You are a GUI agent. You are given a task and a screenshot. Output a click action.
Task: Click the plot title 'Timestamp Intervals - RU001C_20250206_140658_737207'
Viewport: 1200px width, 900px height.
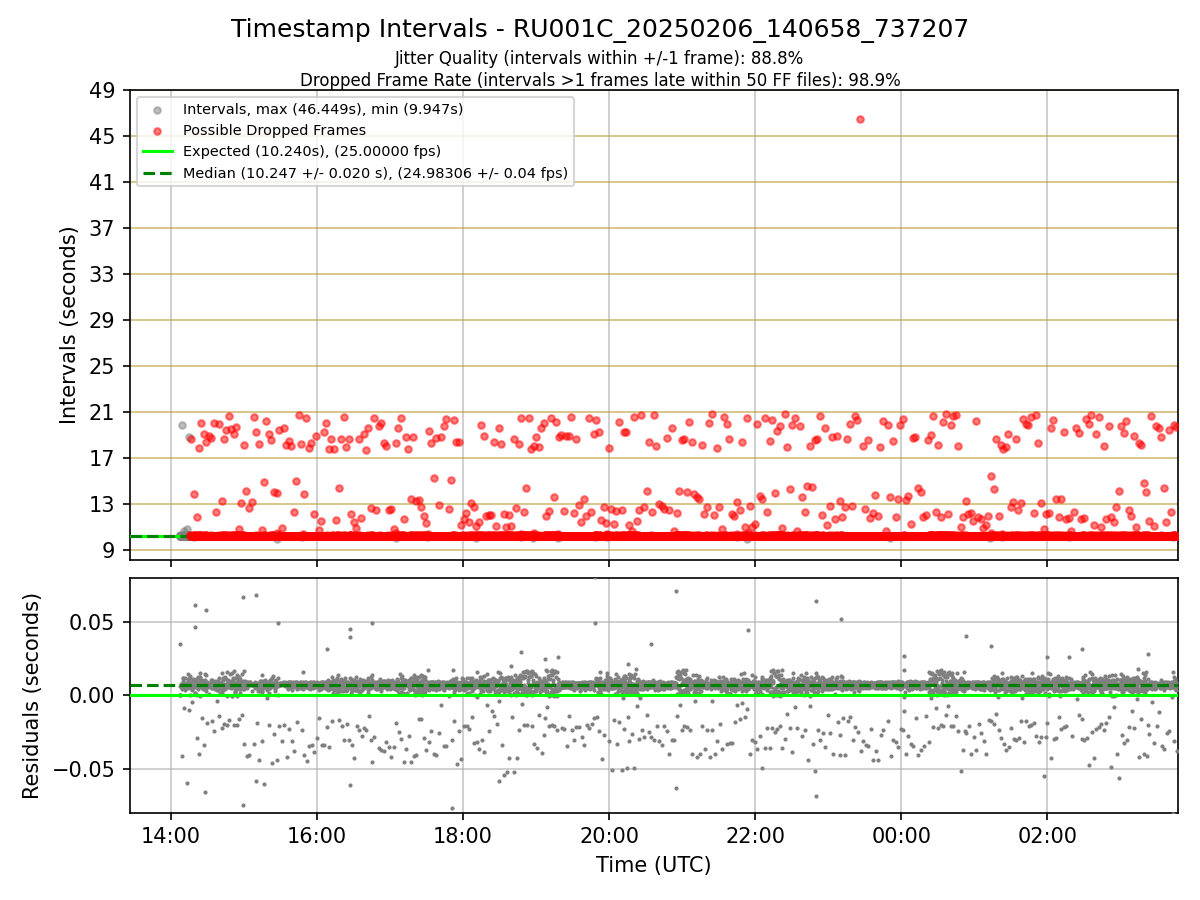coord(600,29)
